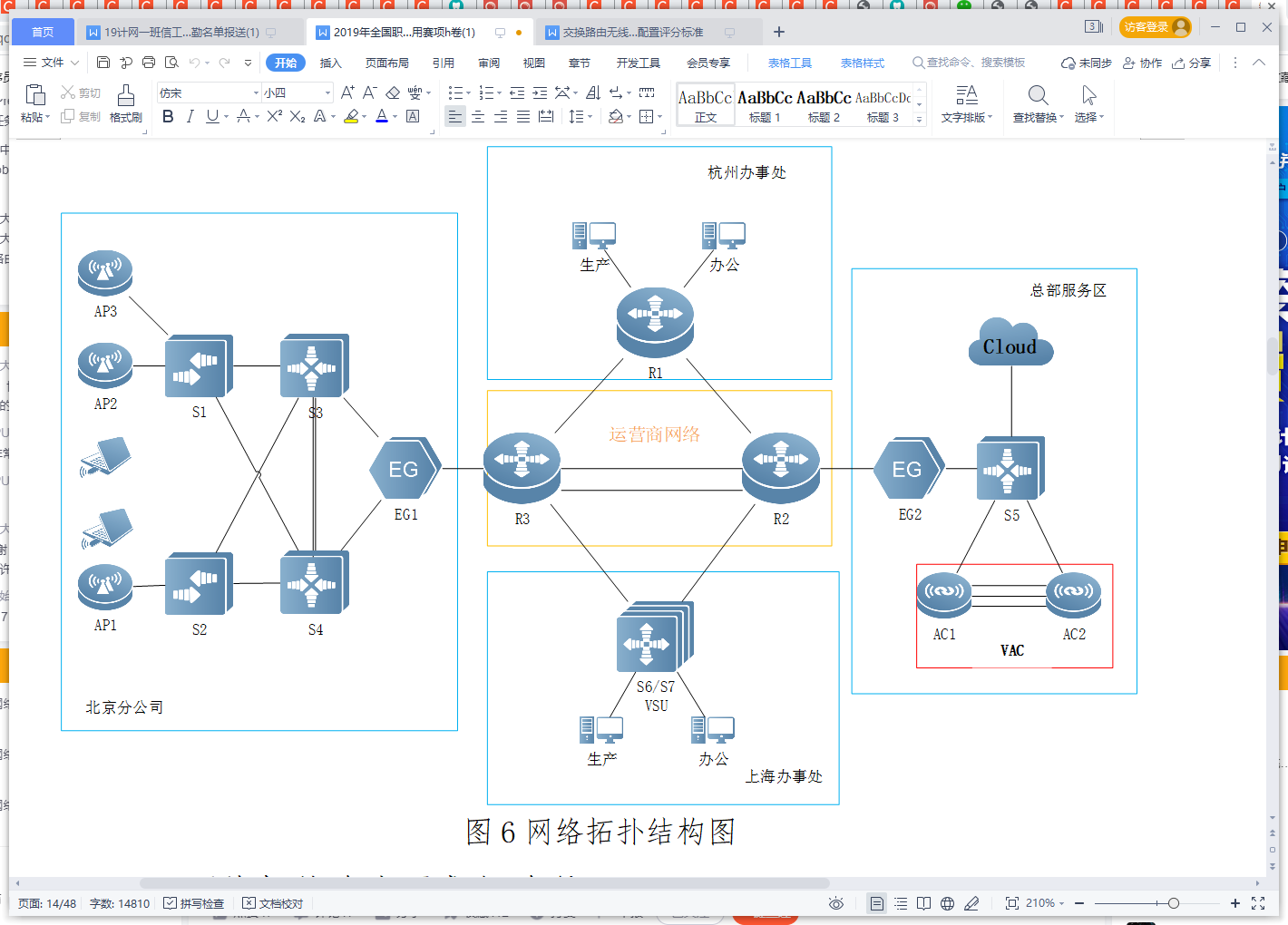Save the document using the save icon
Viewport: 1288px width, 925px height.
[102, 63]
